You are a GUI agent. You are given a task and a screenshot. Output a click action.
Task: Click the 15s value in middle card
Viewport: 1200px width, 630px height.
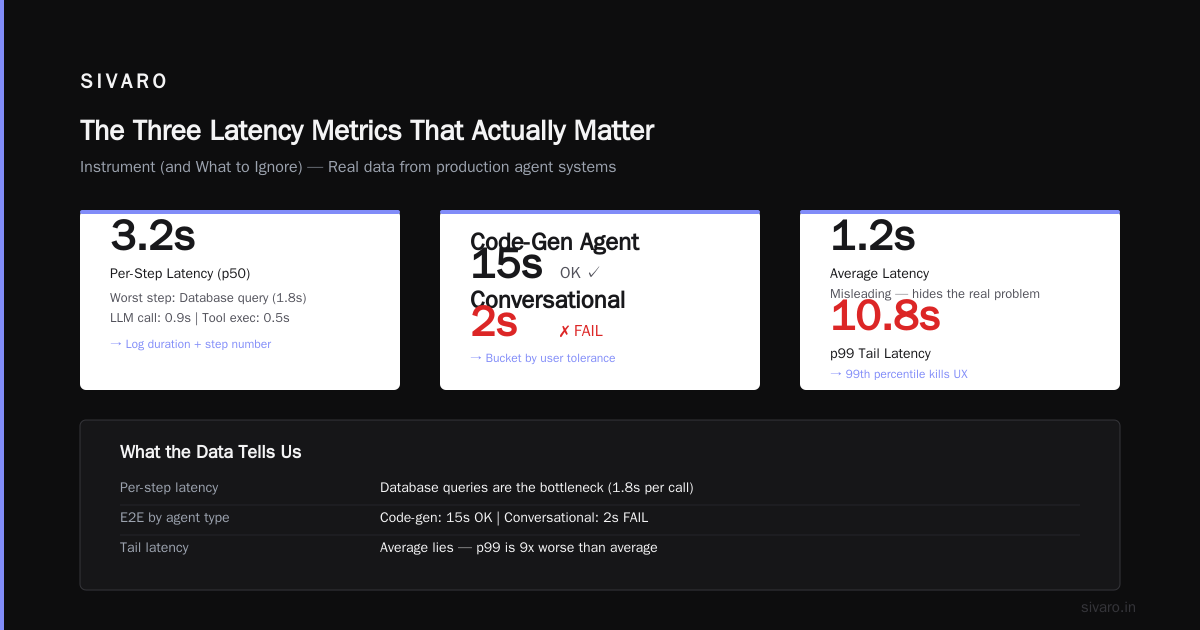coord(506,264)
